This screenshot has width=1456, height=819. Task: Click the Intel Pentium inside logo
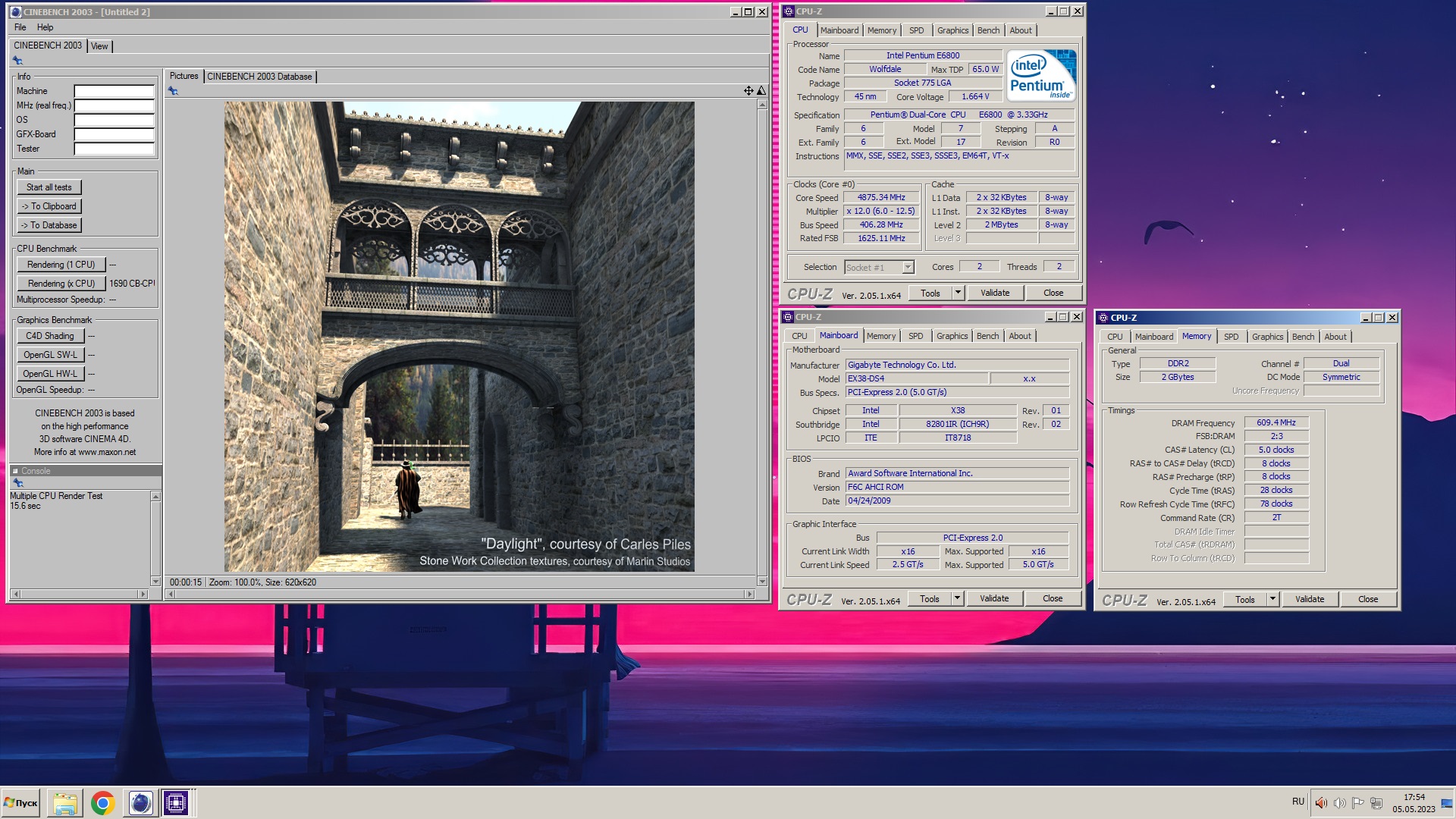1042,75
